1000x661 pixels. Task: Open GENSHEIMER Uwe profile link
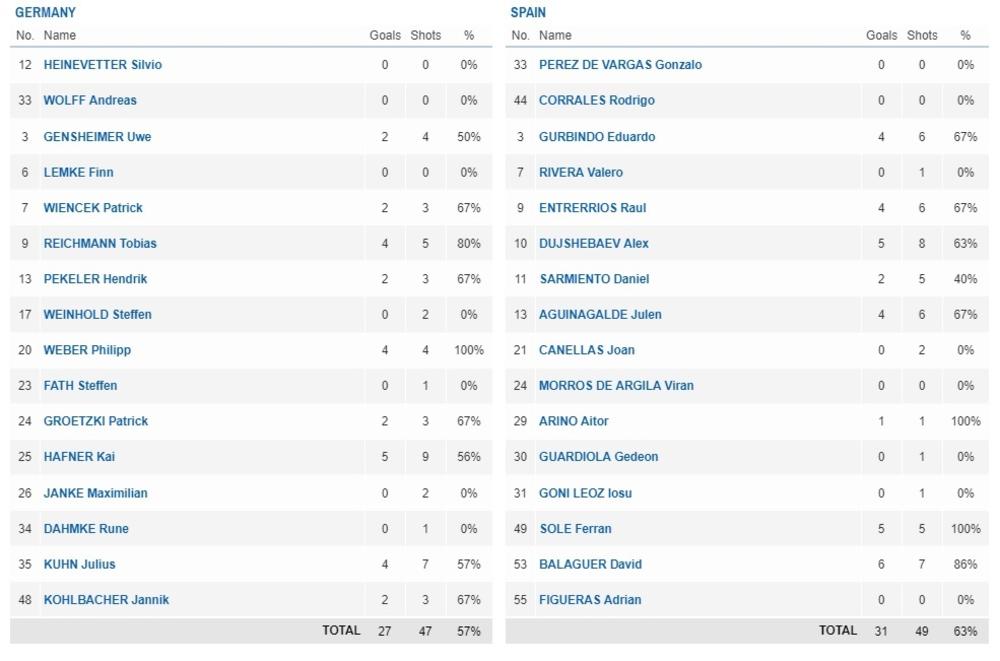click(x=97, y=136)
